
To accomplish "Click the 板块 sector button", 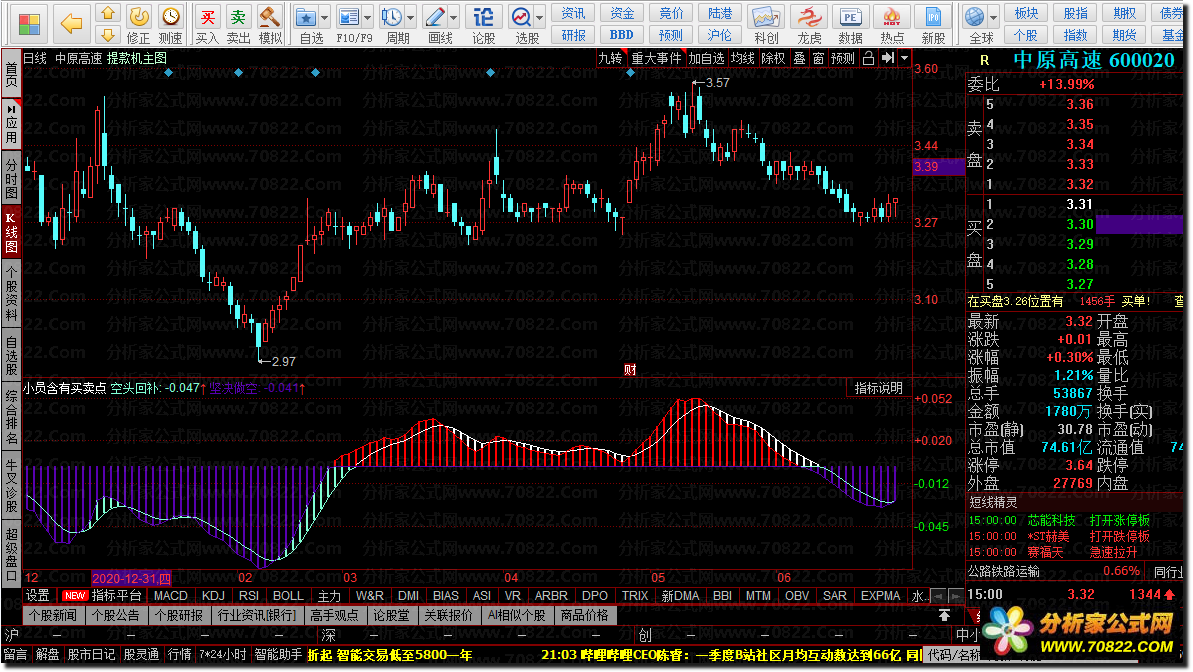I will point(1026,13).
